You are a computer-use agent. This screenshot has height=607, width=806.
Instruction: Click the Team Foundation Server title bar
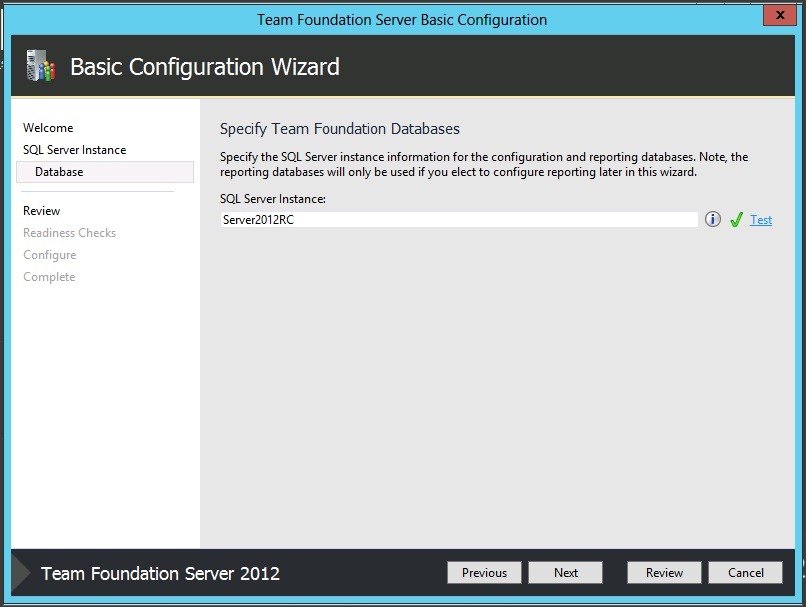pyautogui.click(x=402, y=19)
